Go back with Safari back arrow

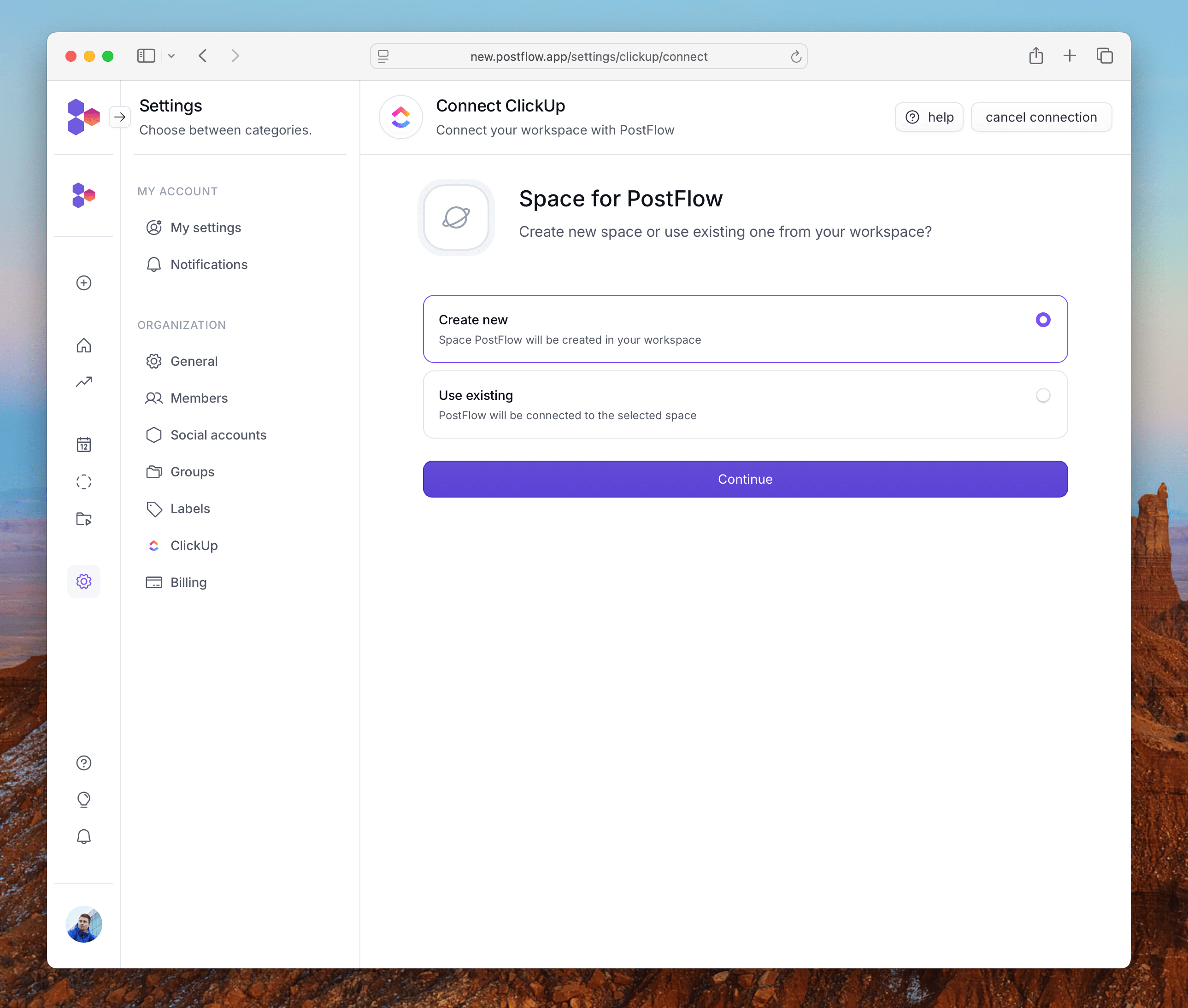coord(203,56)
